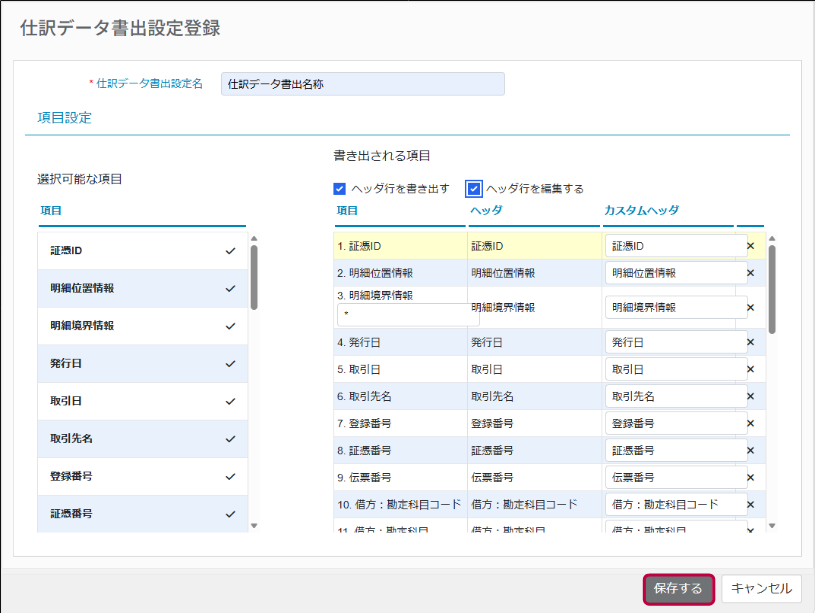Screen dimensions: 815x613
Task: Remove the 10. 借方：勘定科目コード row with X
Action: 751,504
